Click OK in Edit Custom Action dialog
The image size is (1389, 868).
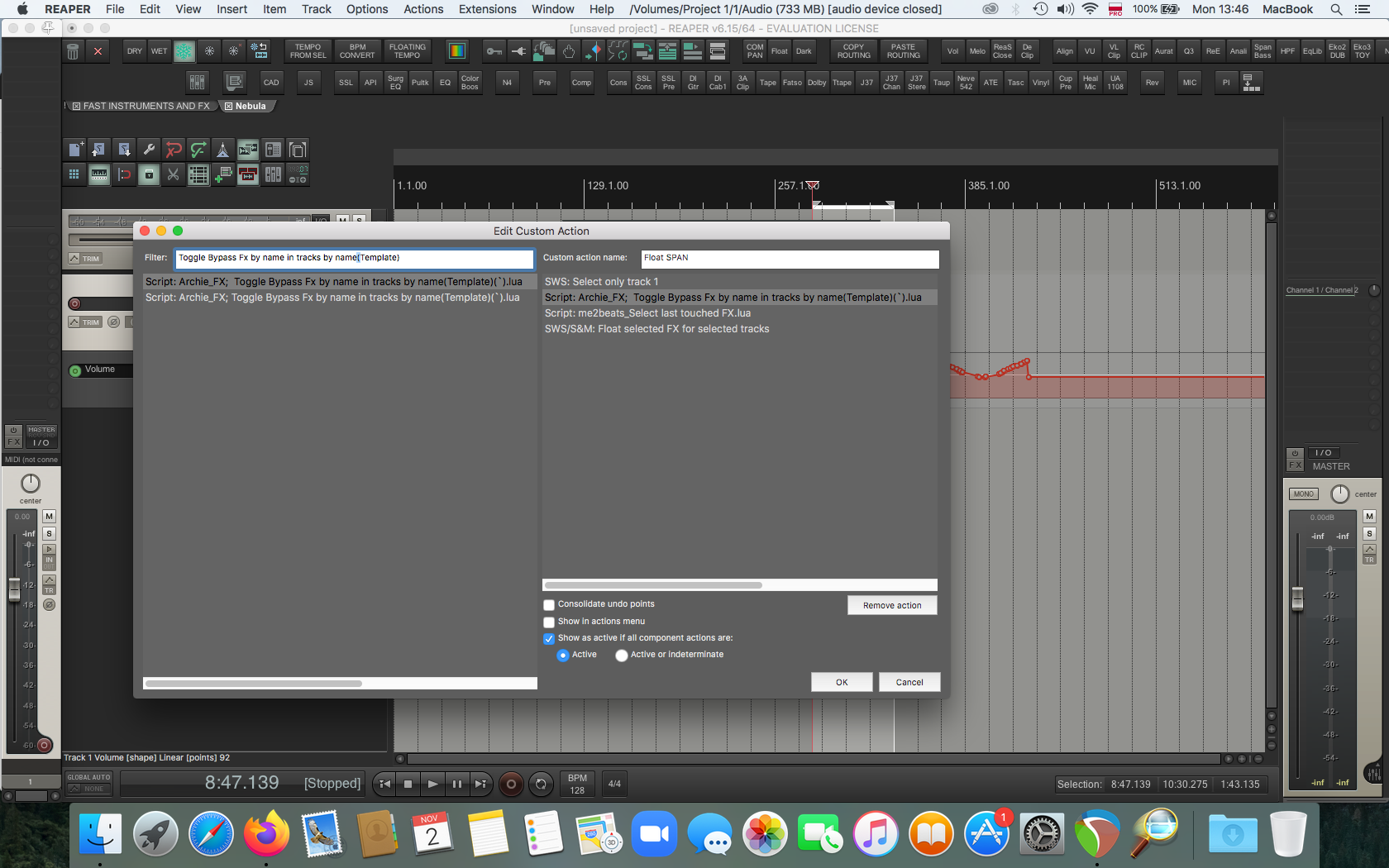point(842,682)
